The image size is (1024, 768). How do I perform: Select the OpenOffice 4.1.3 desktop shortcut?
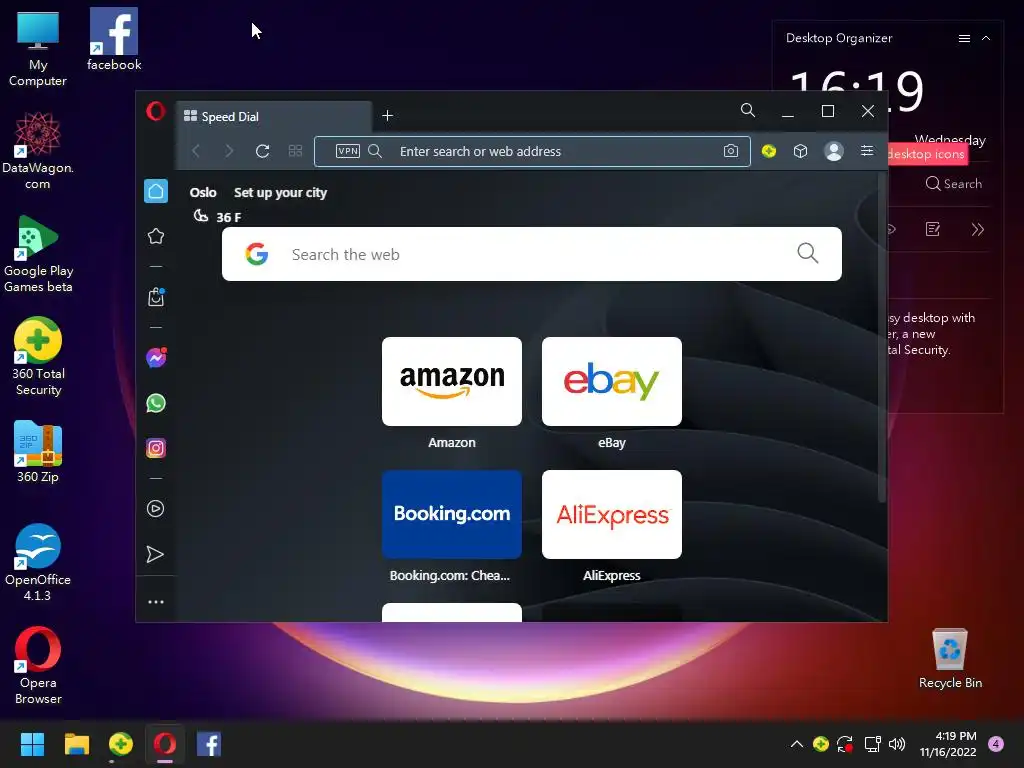pos(38,563)
